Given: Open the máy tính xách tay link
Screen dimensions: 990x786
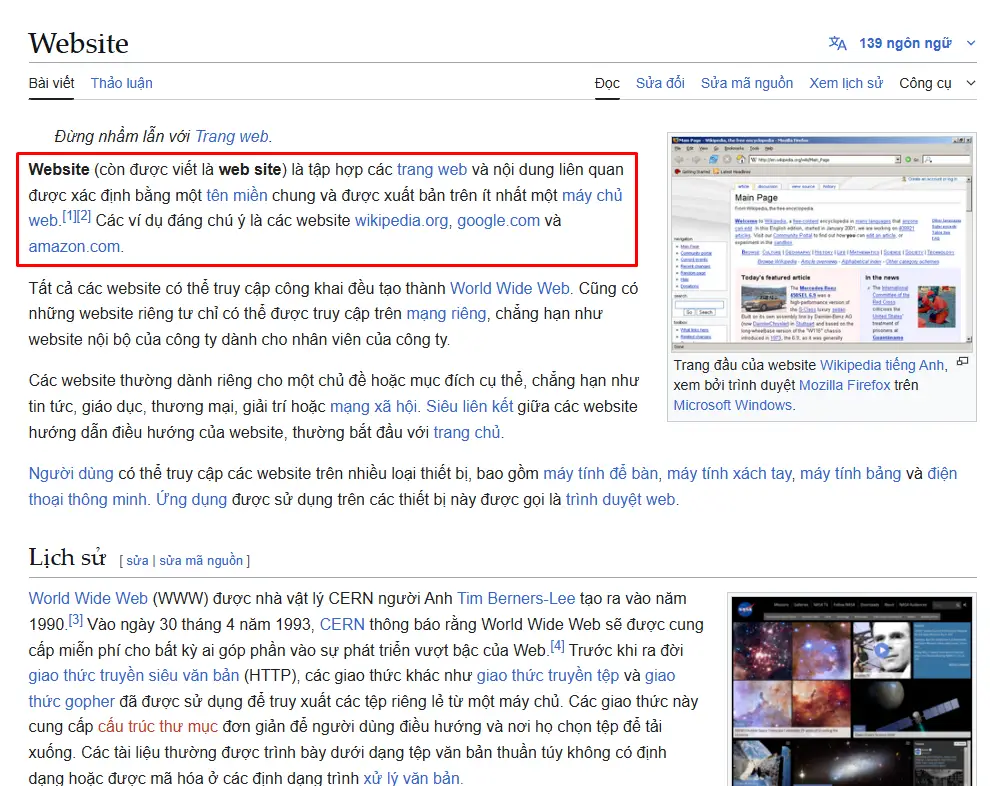Looking at the screenshot, I should tap(729, 473).
